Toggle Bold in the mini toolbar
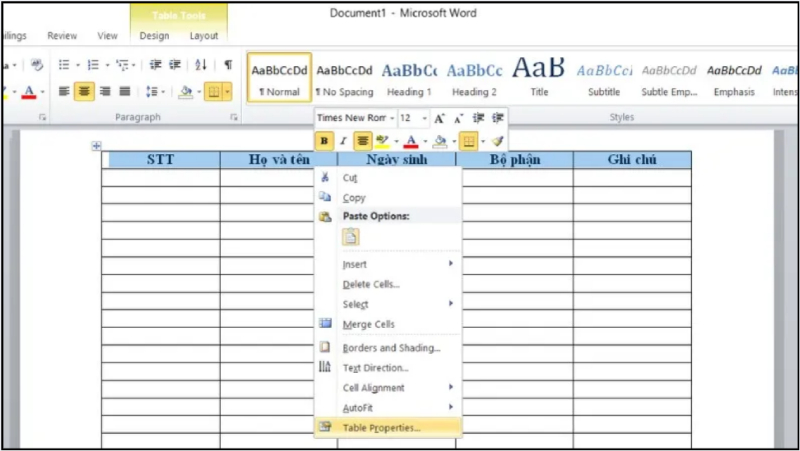 324,141
